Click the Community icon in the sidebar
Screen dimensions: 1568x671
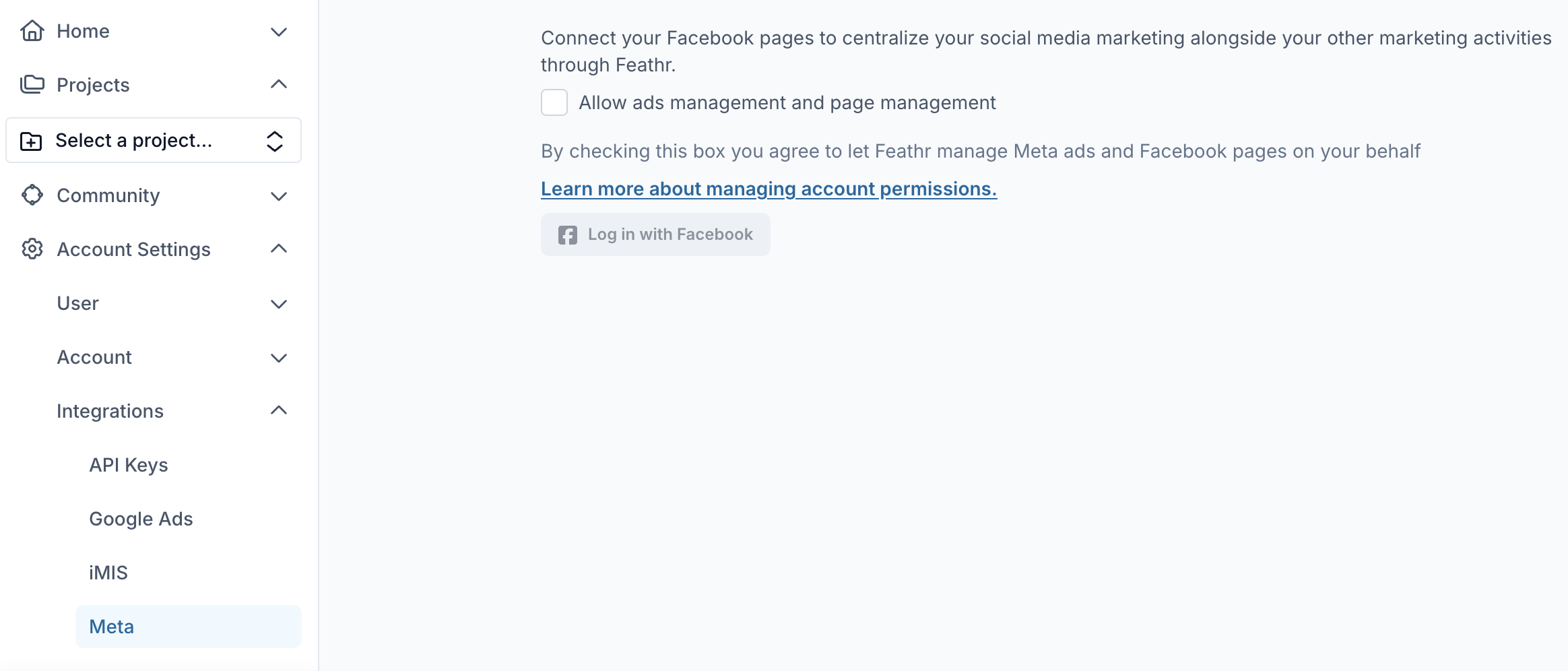32,195
